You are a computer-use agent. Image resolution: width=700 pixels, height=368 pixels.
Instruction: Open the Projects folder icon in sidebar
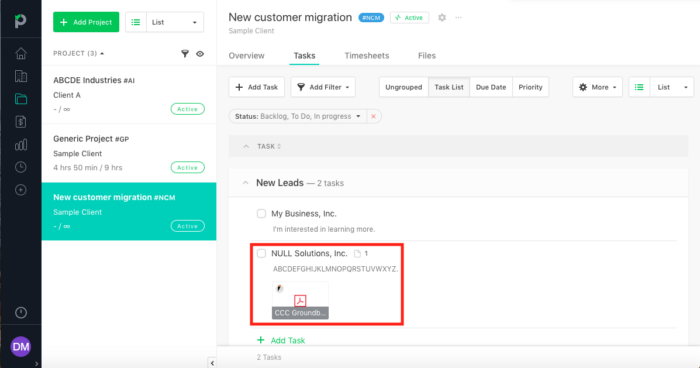21,99
